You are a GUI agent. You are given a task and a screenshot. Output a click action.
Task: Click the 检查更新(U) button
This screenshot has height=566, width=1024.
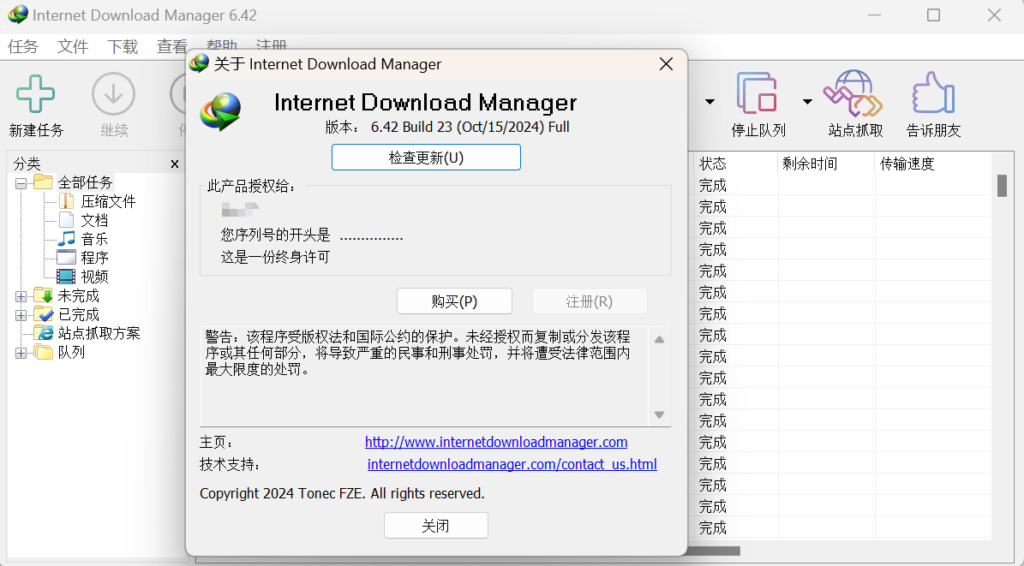[x=426, y=158]
